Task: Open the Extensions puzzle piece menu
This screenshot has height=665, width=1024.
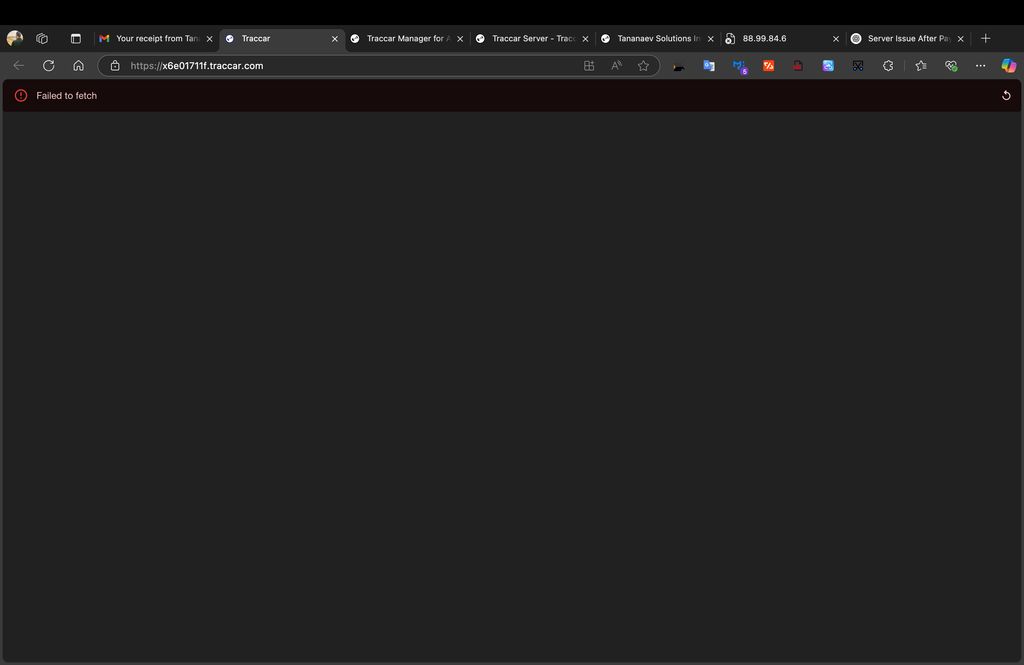Action: (888, 65)
